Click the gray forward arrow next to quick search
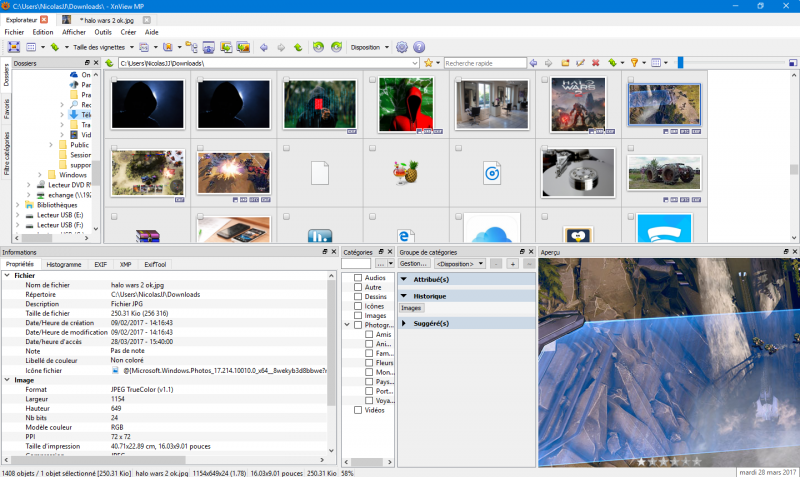The width and height of the screenshot is (800, 477). point(548,63)
